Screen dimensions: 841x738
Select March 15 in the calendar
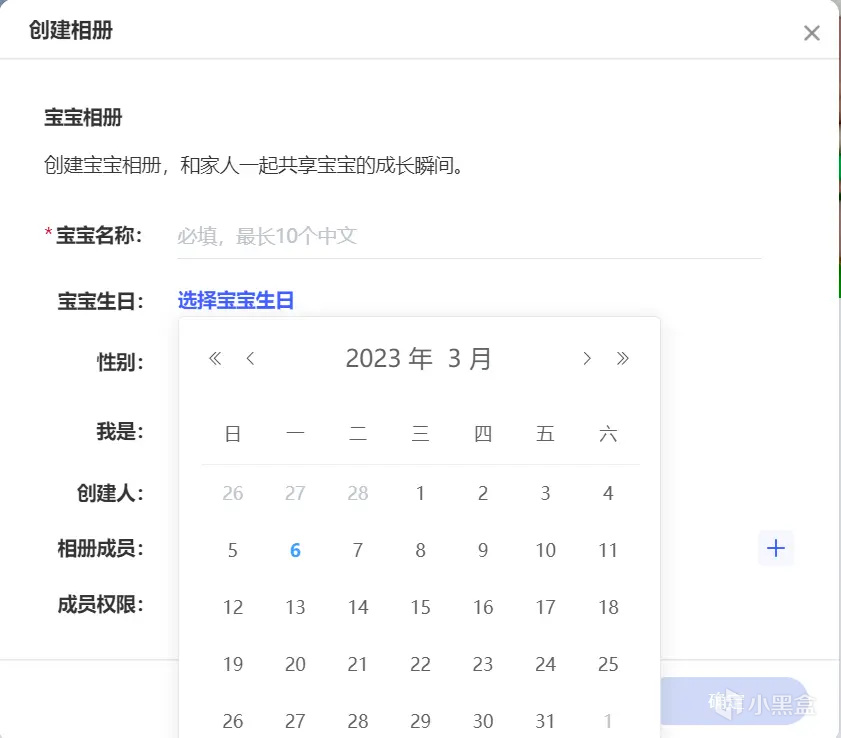pyautogui.click(x=420, y=607)
